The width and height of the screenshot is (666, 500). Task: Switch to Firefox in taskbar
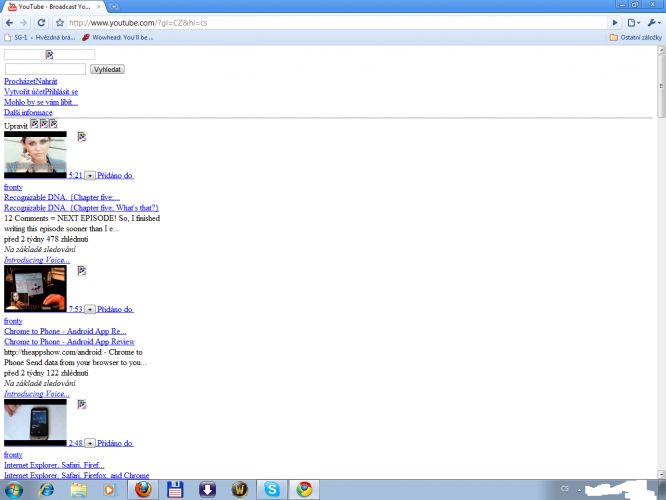(143, 490)
